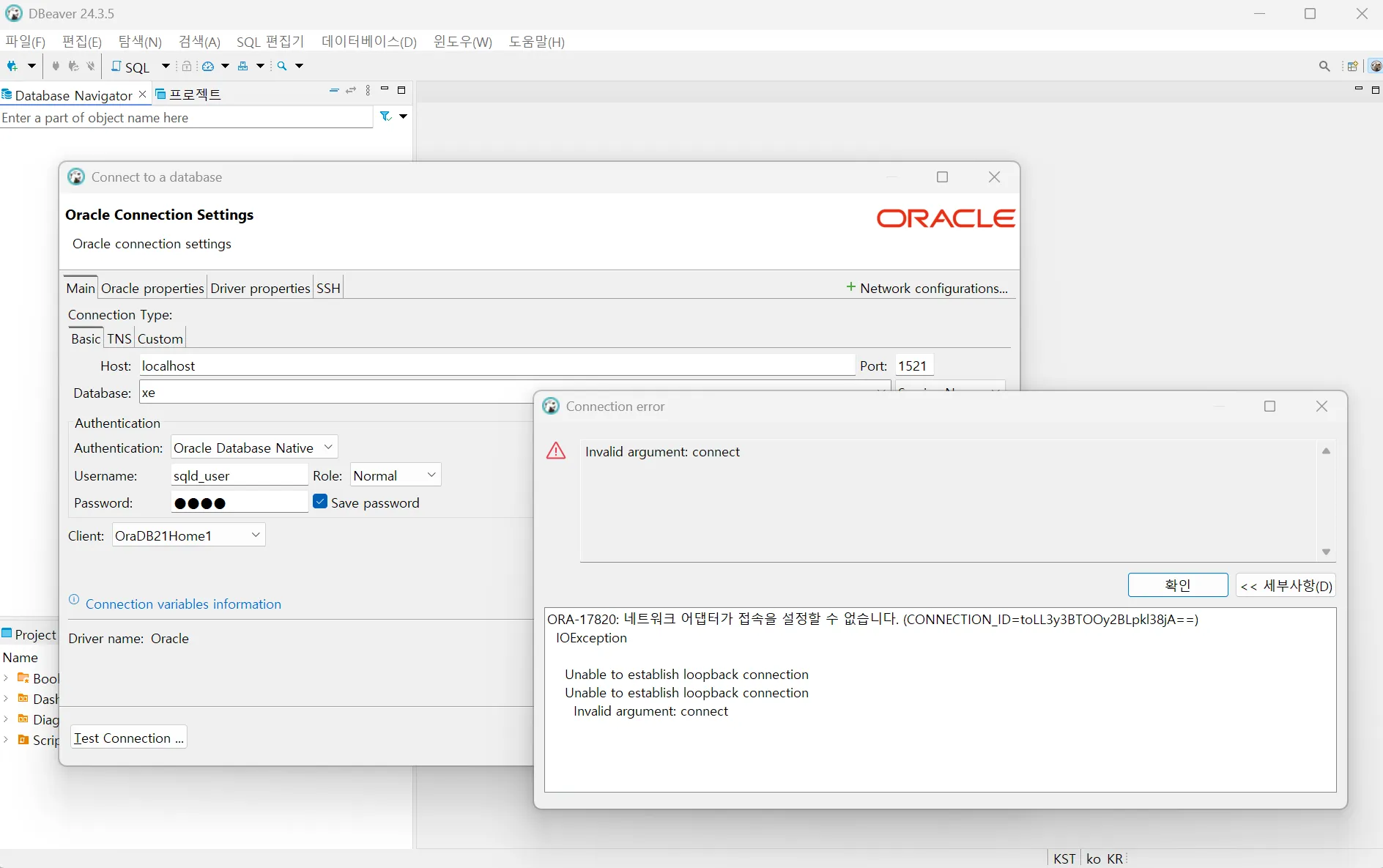Click the Password field
Image resolution: width=1383 pixels, height=868 pixels.
[240, 502]
